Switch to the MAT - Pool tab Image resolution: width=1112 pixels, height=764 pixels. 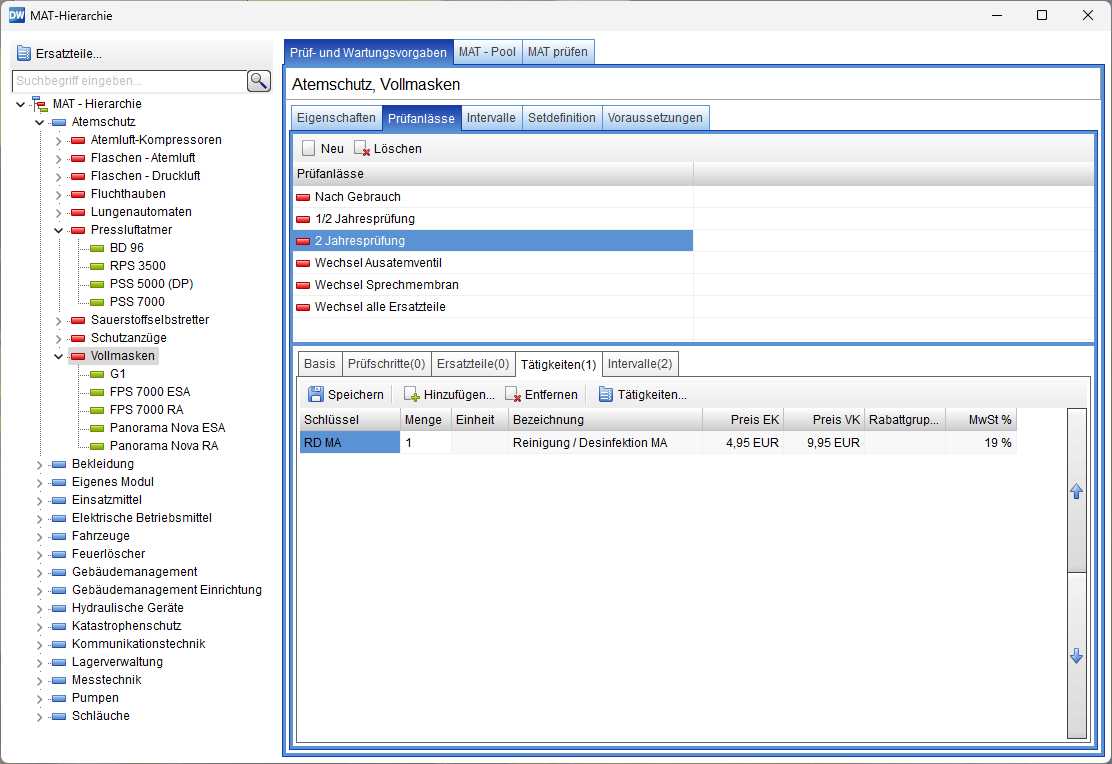point(487,52)
